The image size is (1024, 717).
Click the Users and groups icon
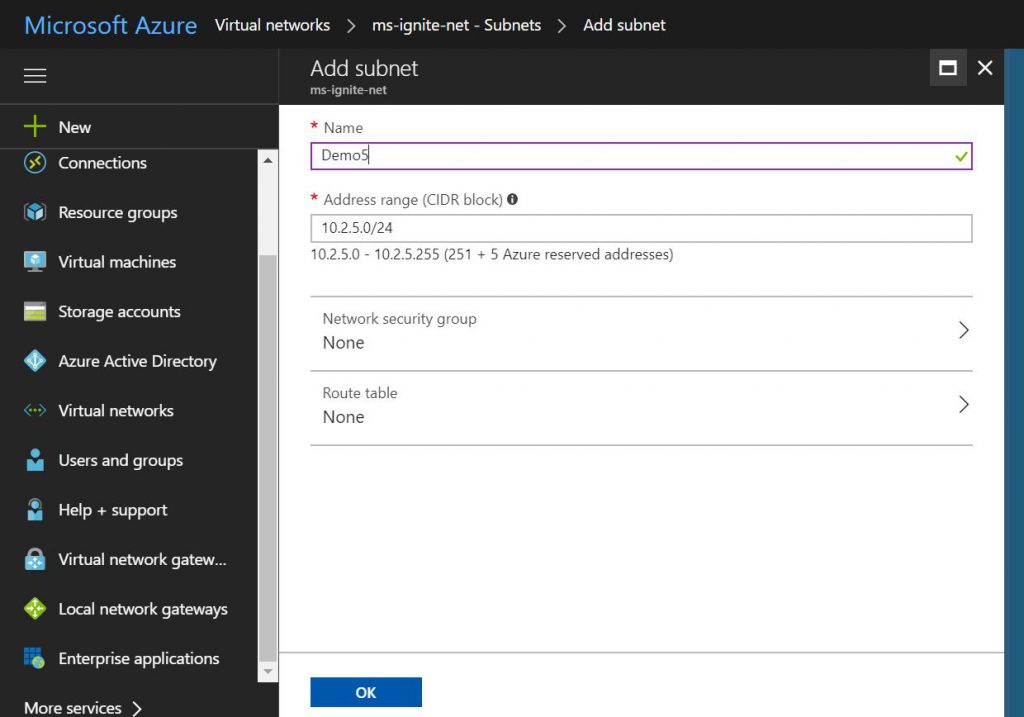(35, 460)
